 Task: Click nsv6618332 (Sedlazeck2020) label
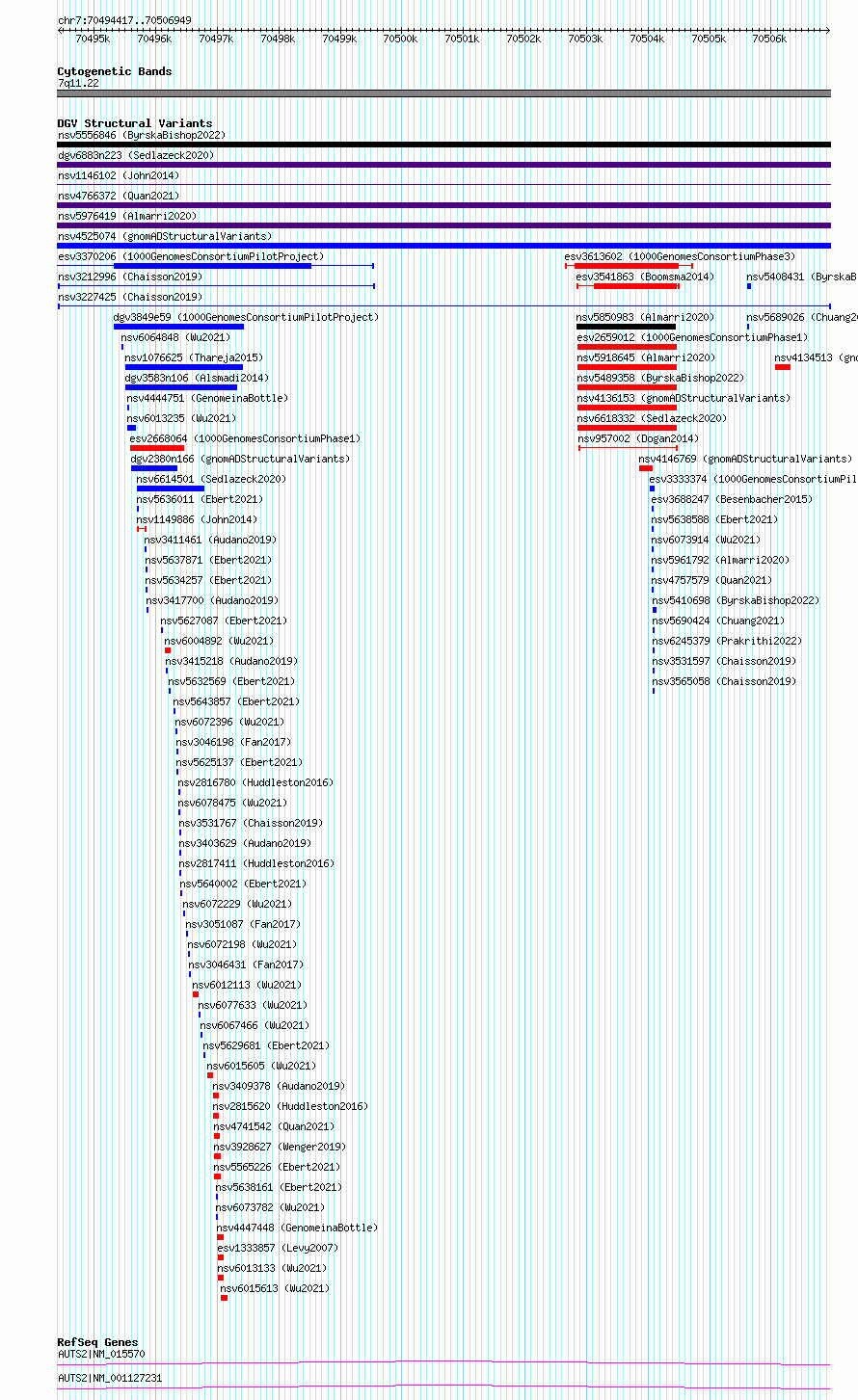[x=652, y=418]
